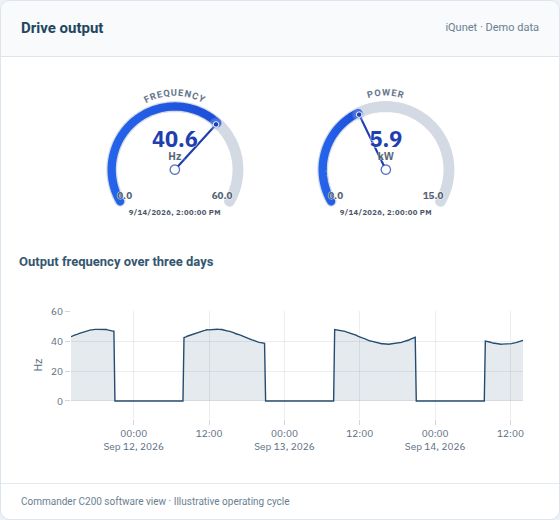Select the Power gauge needle tip
560x520 pixels.
pyautogui.click(x=359, y=114)
